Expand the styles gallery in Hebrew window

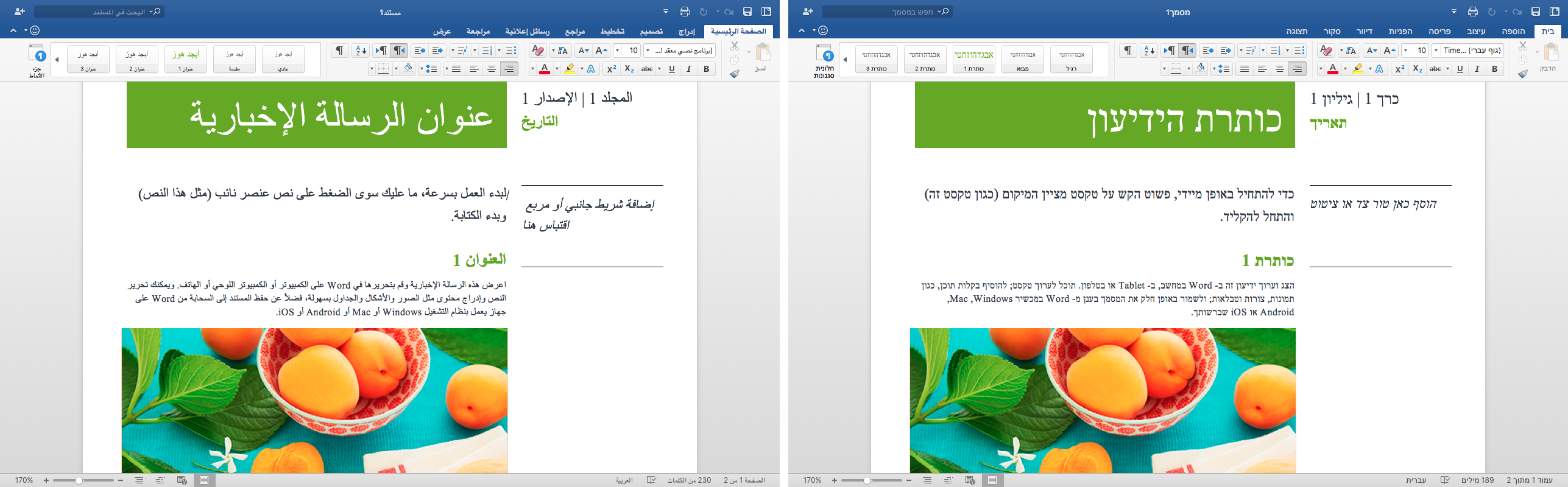point(845,60)
